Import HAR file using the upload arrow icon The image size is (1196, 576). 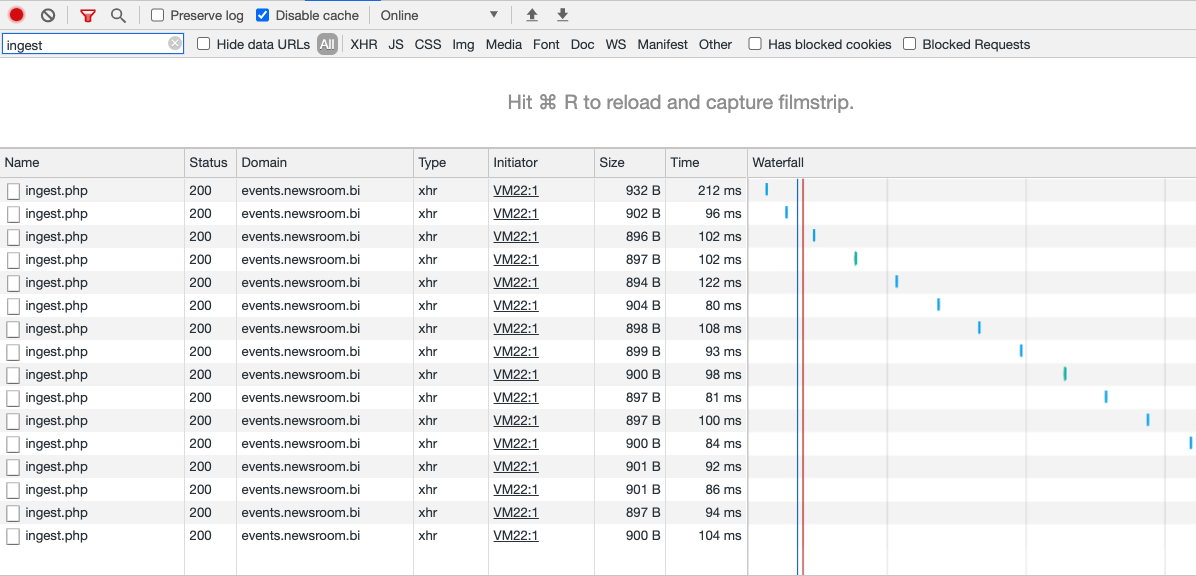[531, 15]
